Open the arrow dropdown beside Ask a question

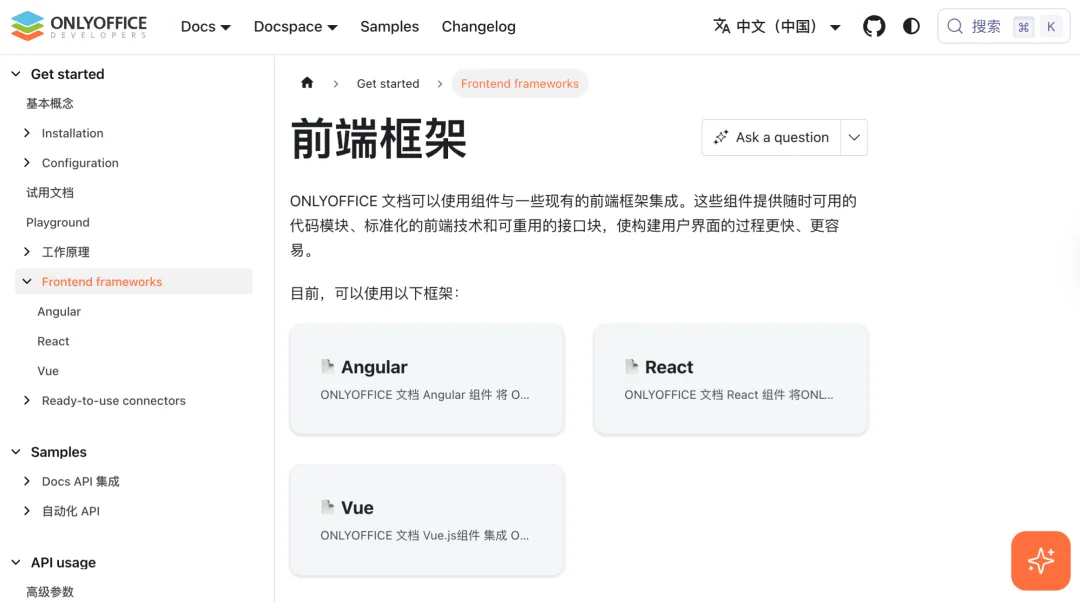point(854,137)
